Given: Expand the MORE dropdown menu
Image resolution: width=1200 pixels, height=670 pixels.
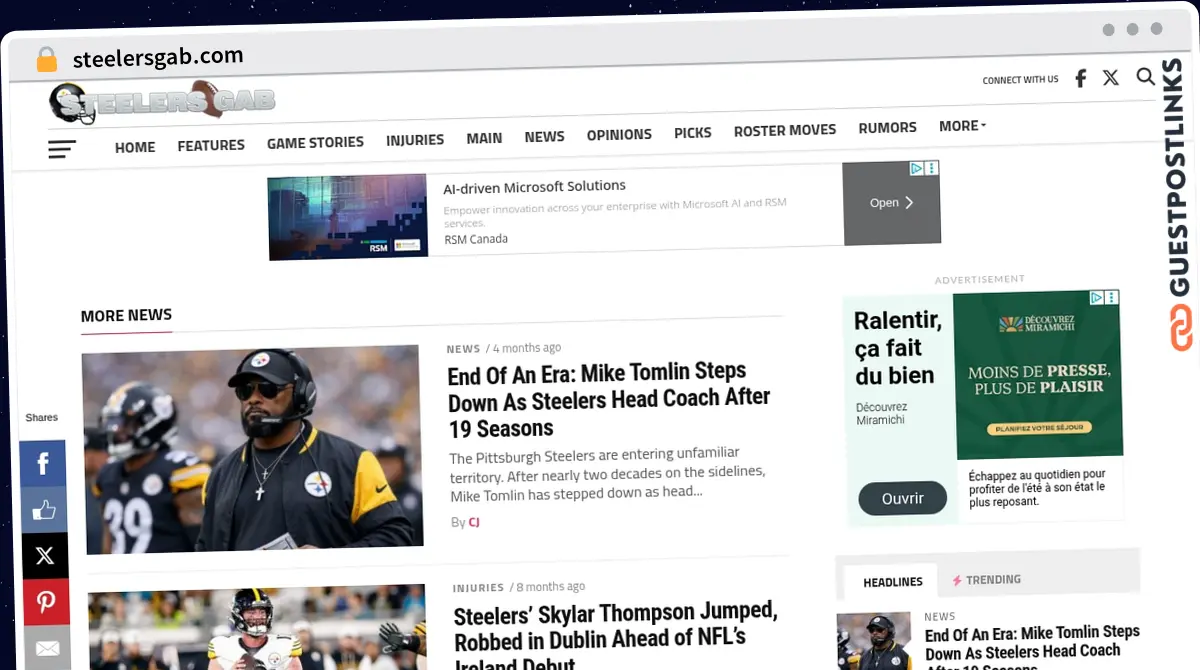Looking at the screenshot, I should tap(962, 126).
